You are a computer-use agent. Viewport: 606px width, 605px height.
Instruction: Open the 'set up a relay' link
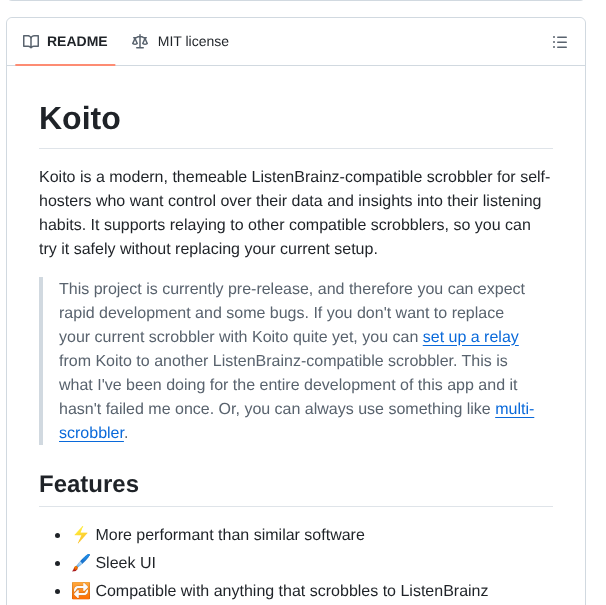[470, 337]
